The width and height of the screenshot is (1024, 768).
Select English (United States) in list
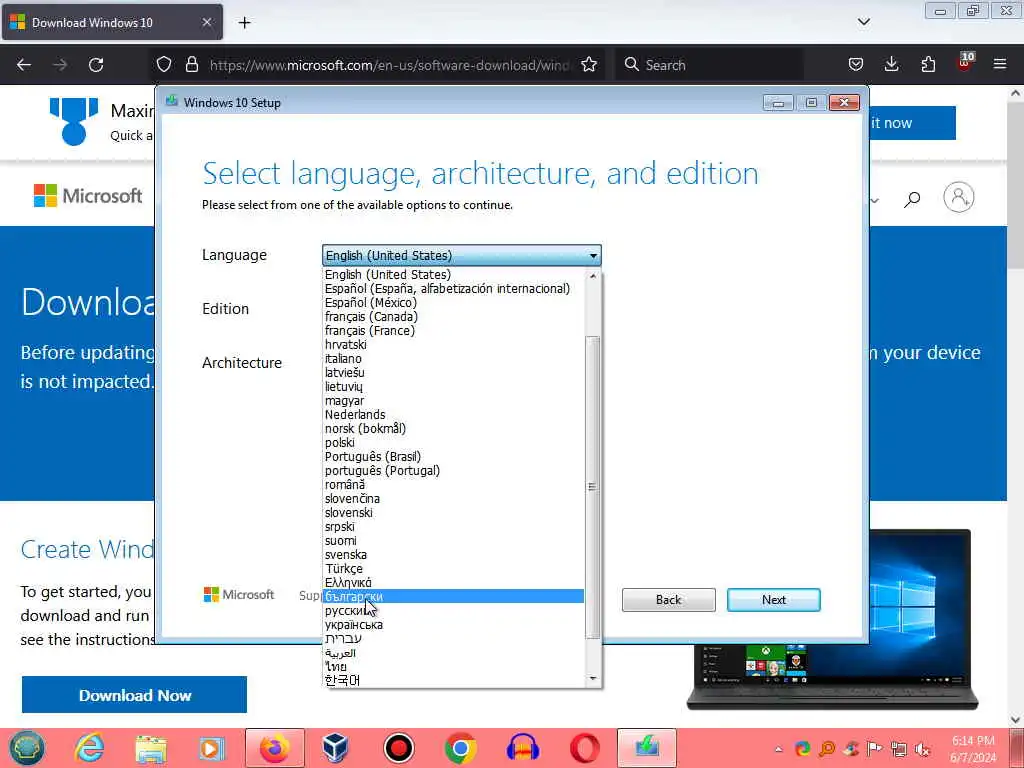click(453, 275)
